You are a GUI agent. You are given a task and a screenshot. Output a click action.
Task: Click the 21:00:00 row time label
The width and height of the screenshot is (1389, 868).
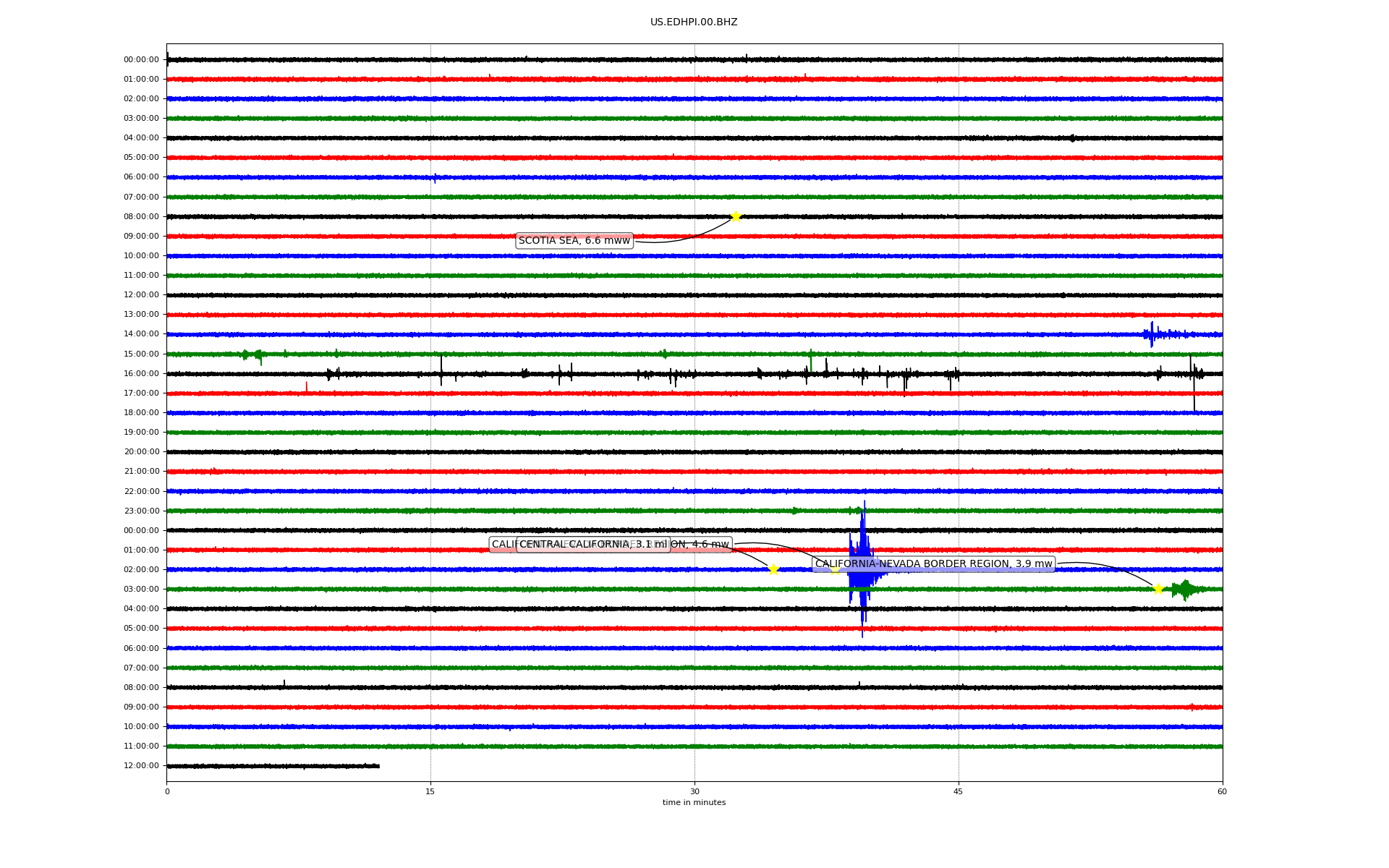141,472
